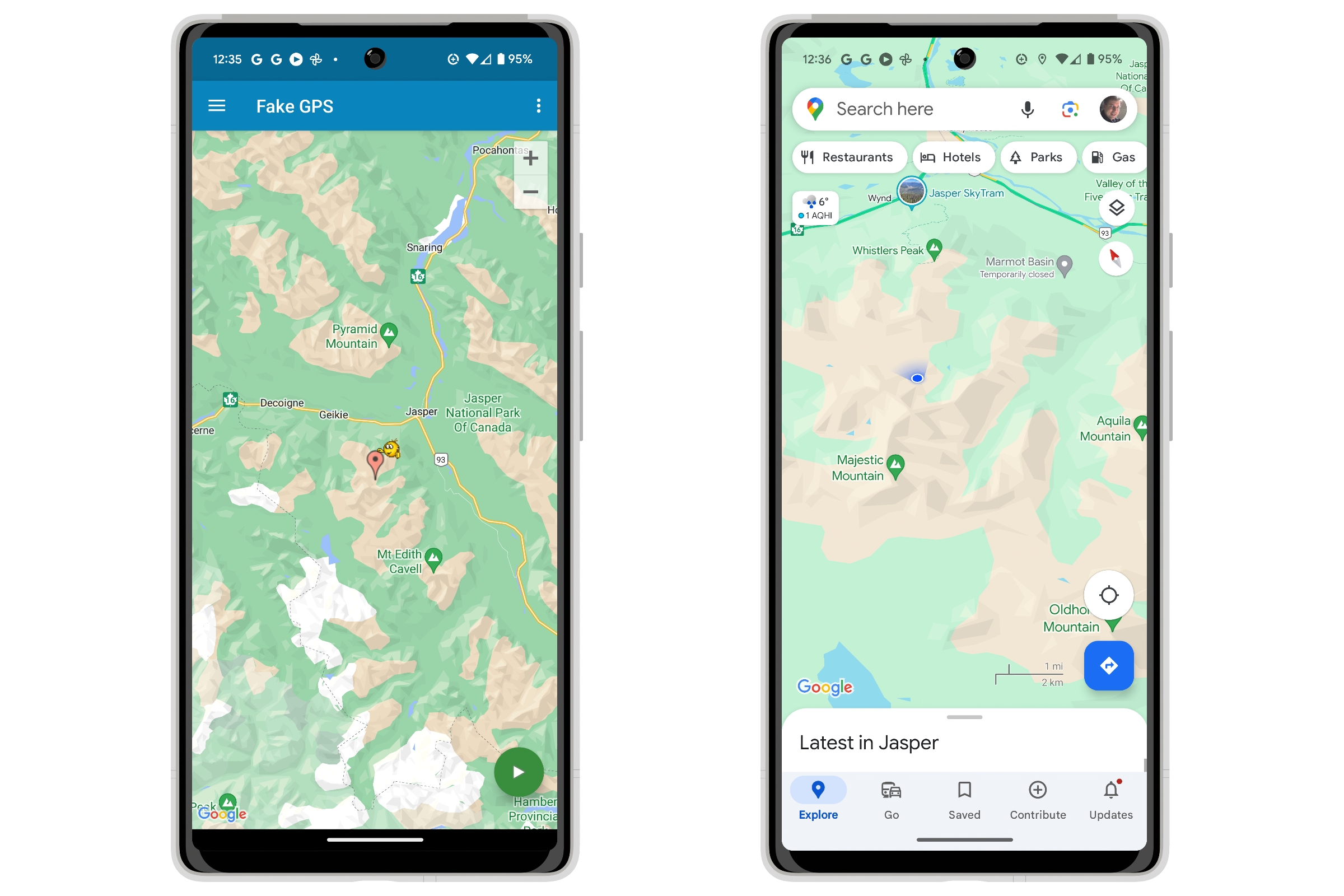This screenshot has width=1344, height=896.
Task: Tap the microphone icon in Google Maps search
Action: (1025, 108)
